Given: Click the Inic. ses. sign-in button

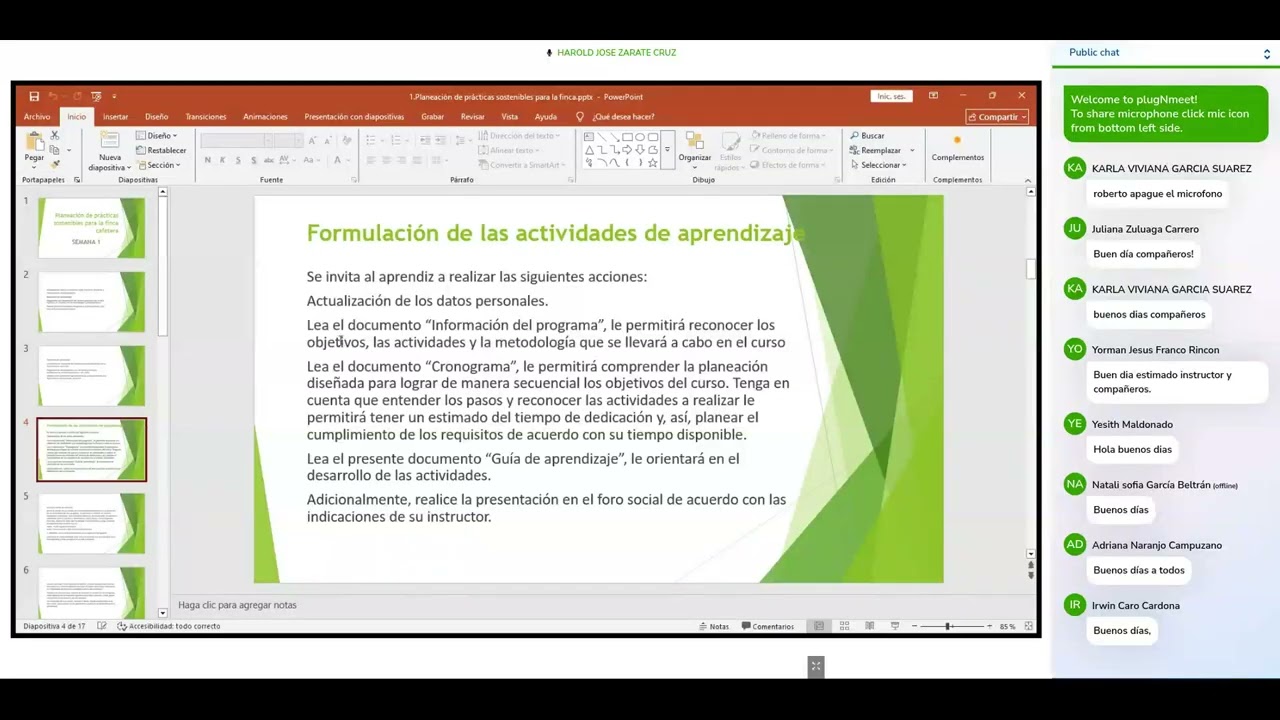Looking at the screenshot, I should coord(891,96).
